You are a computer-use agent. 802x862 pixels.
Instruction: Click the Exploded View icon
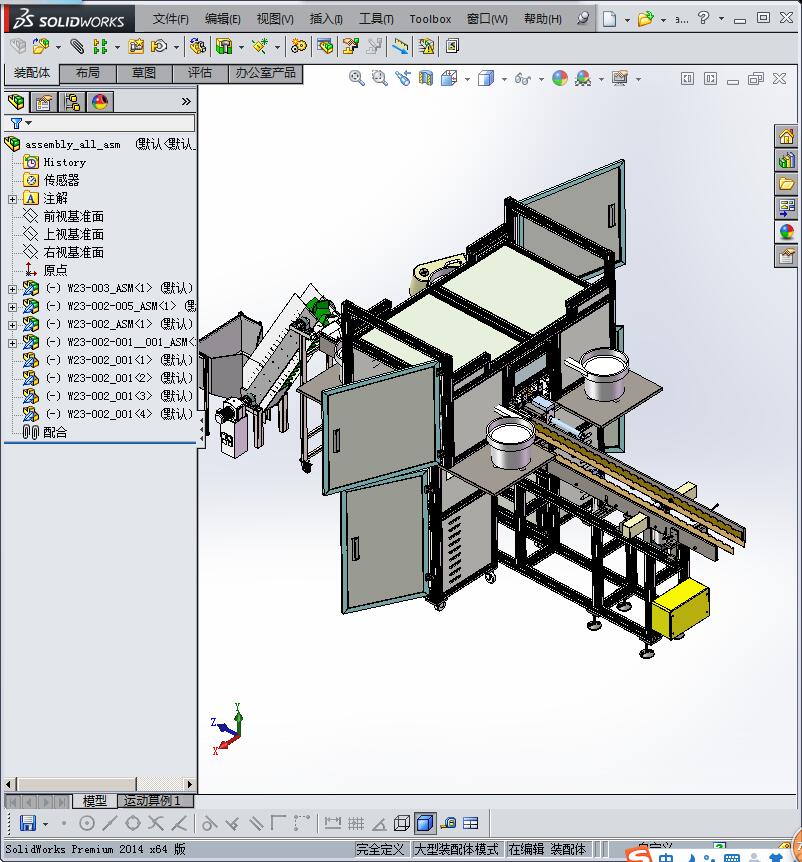[350, 46]
